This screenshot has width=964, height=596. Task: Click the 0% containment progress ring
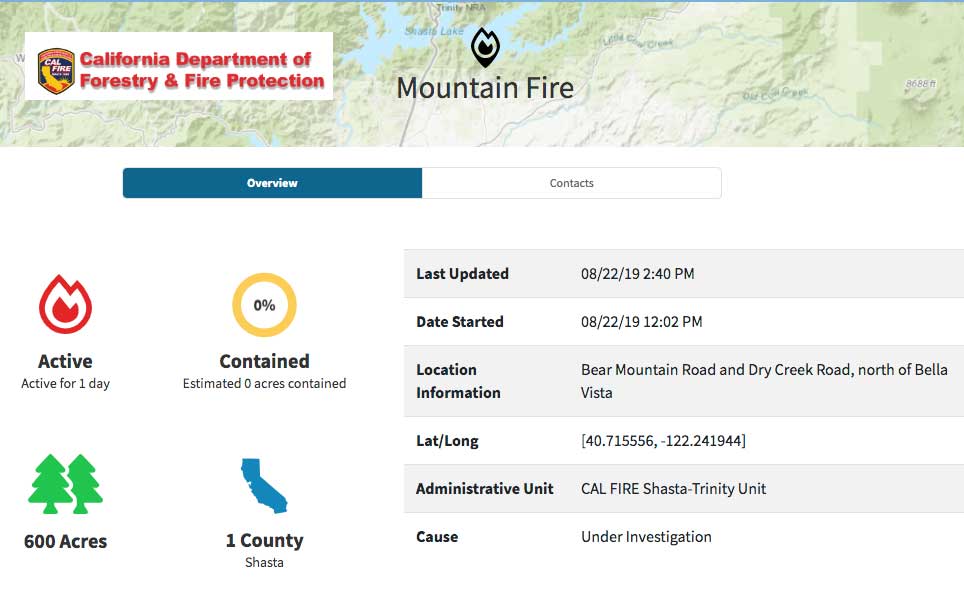point(264,305)
